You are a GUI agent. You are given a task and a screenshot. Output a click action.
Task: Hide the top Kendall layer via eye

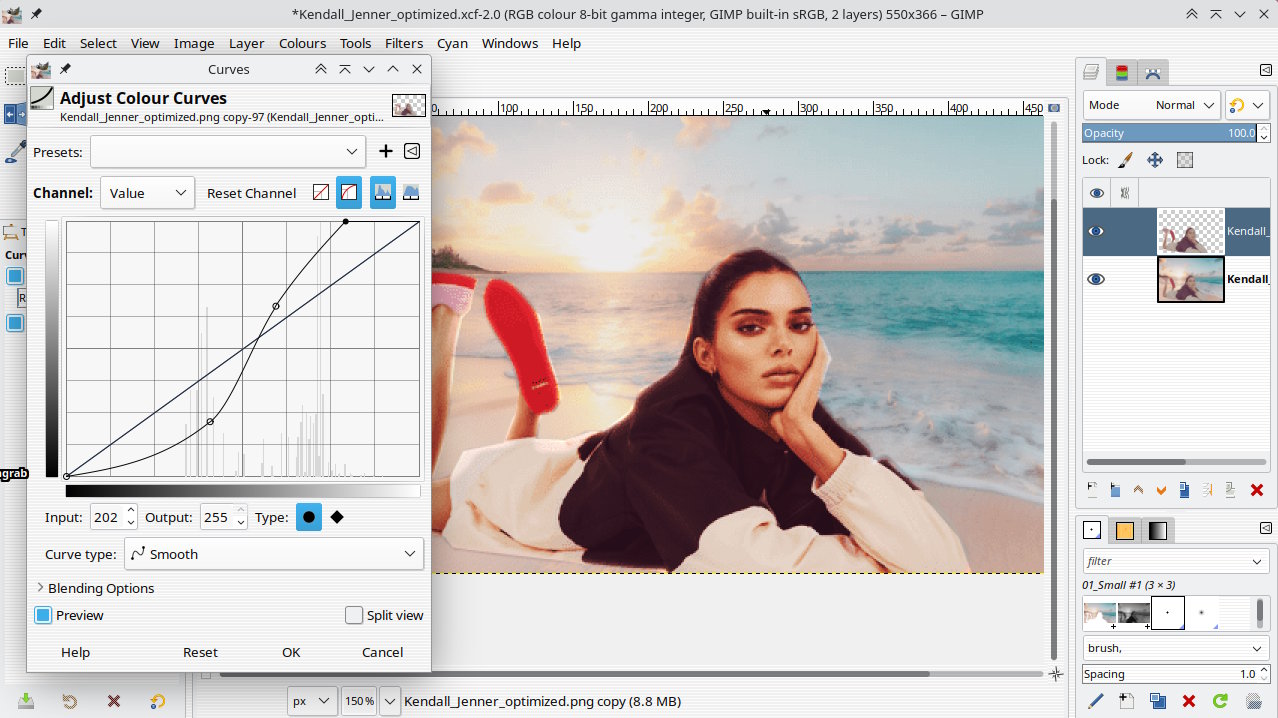click(1096, 231)
